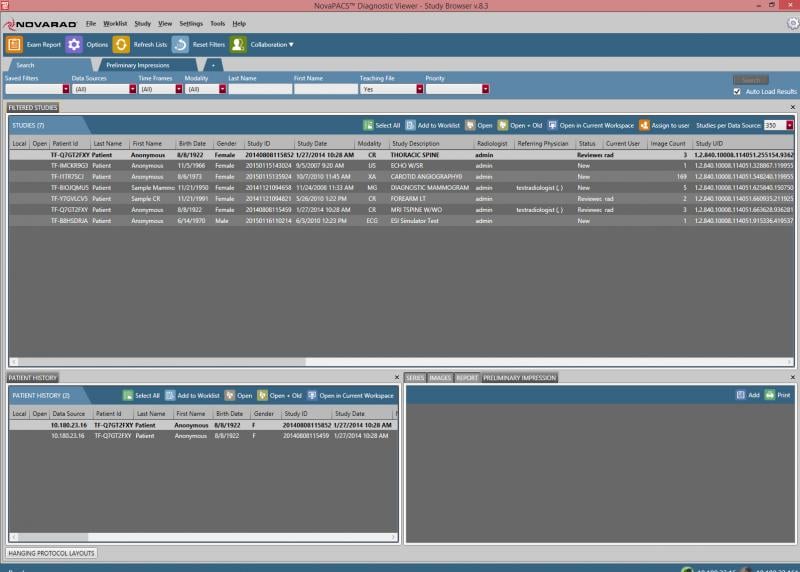Click into the Last Name field

click(x=259, y=89)
